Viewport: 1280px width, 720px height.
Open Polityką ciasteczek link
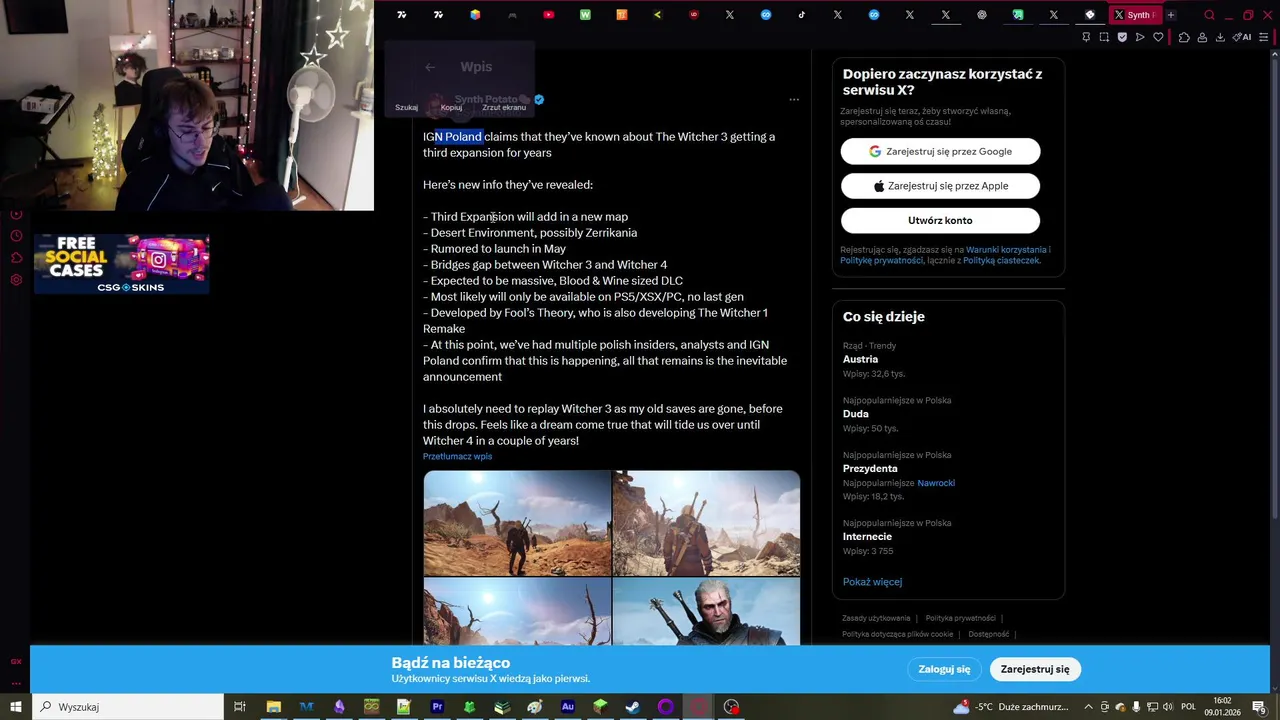pyautogui.click(x=1000, y=260)
